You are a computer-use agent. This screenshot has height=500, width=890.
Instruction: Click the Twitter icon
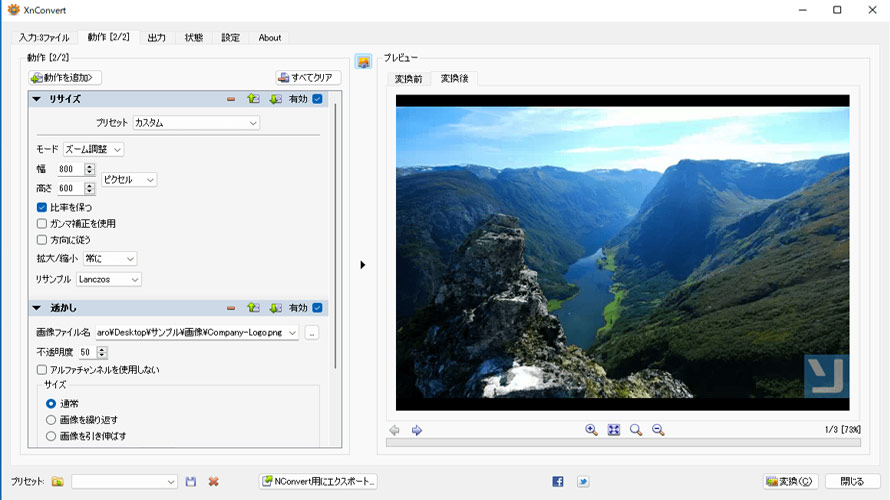(x=583, y=481)
